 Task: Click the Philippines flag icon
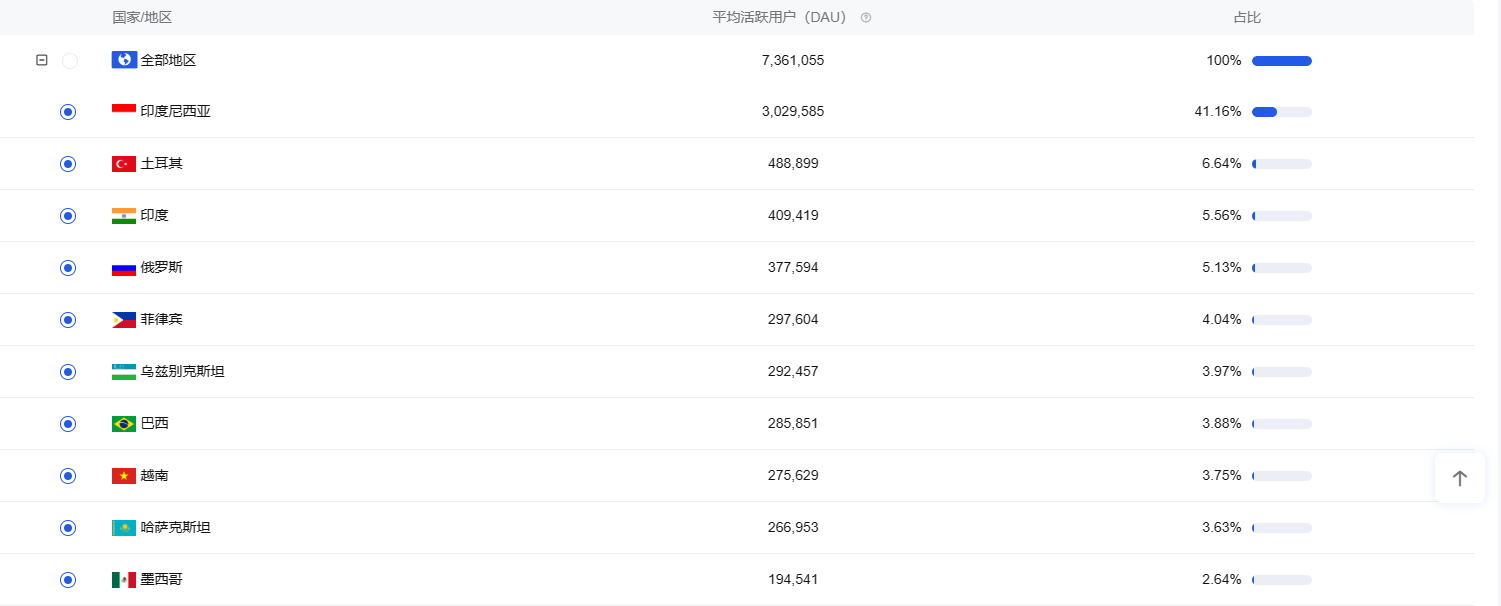click(124, 319)
